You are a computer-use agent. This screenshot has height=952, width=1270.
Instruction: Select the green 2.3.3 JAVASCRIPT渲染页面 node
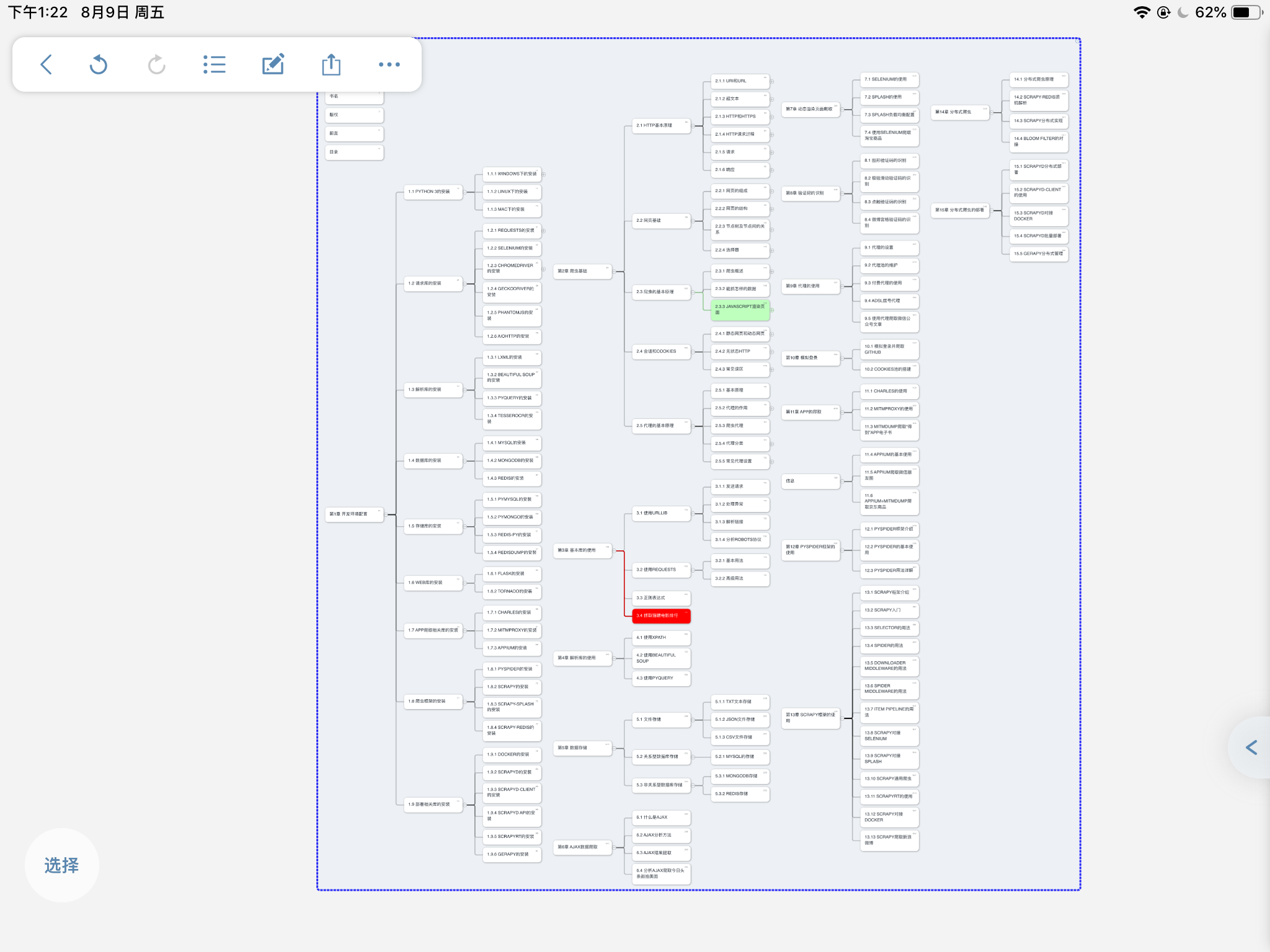pyautogui.click(x=740, y=310)
